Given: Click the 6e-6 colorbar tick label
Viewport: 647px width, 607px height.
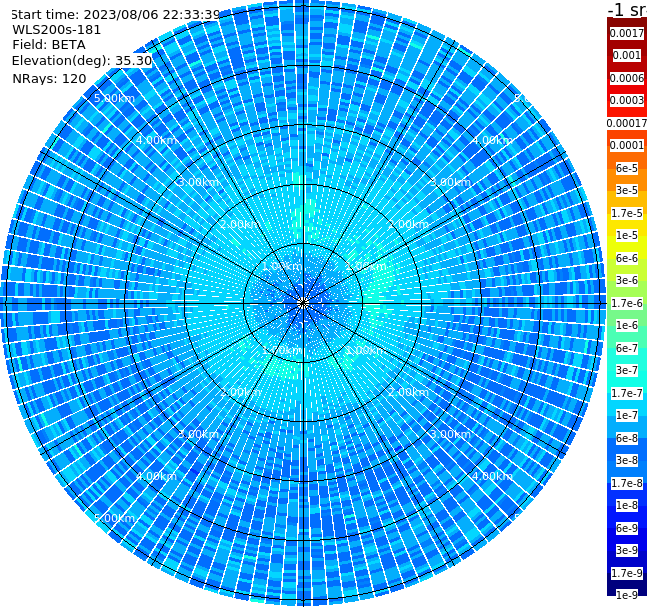Looking at the screenshot, I should [x=627, y=258].
